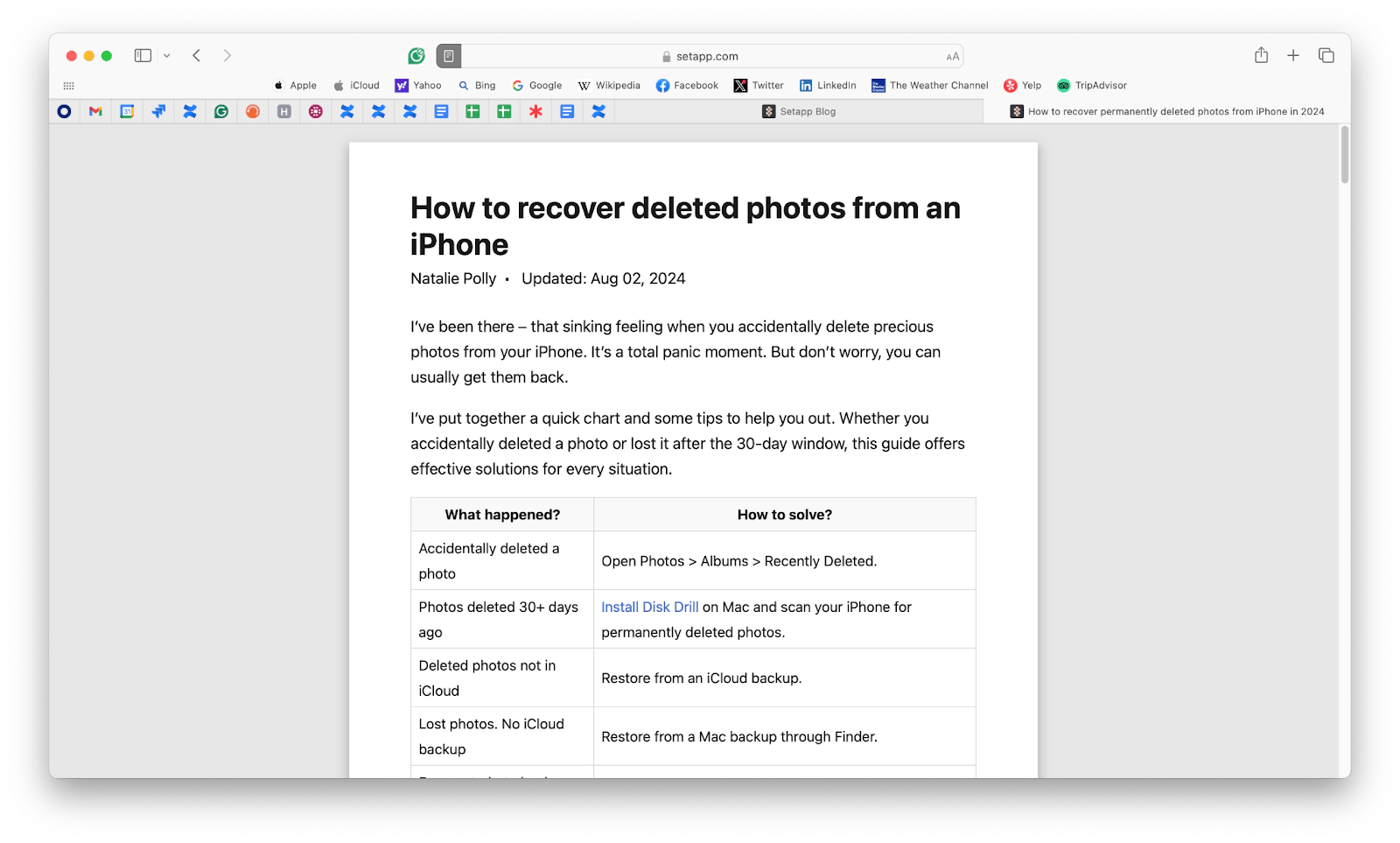This screenshot has width=1400, height=843.
Task: Switch to the Jira pinned tab
Action: click(x=158, y=111)
